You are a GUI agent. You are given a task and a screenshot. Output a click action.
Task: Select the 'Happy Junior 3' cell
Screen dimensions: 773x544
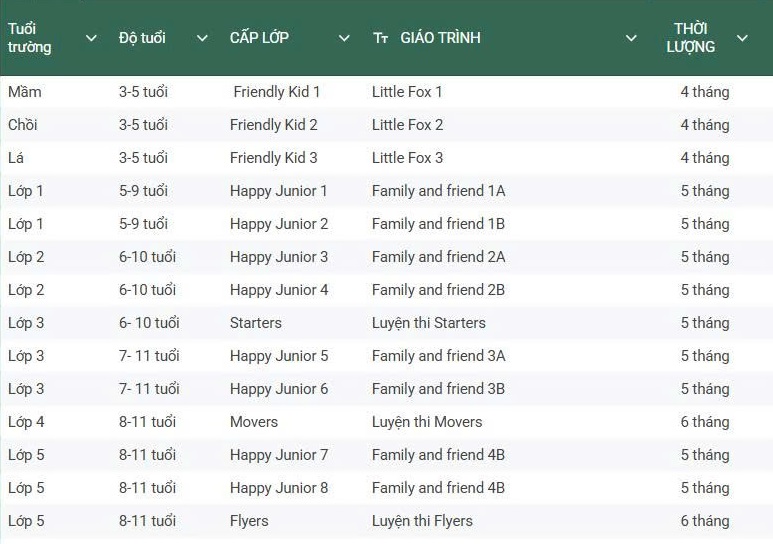(279, 257)
